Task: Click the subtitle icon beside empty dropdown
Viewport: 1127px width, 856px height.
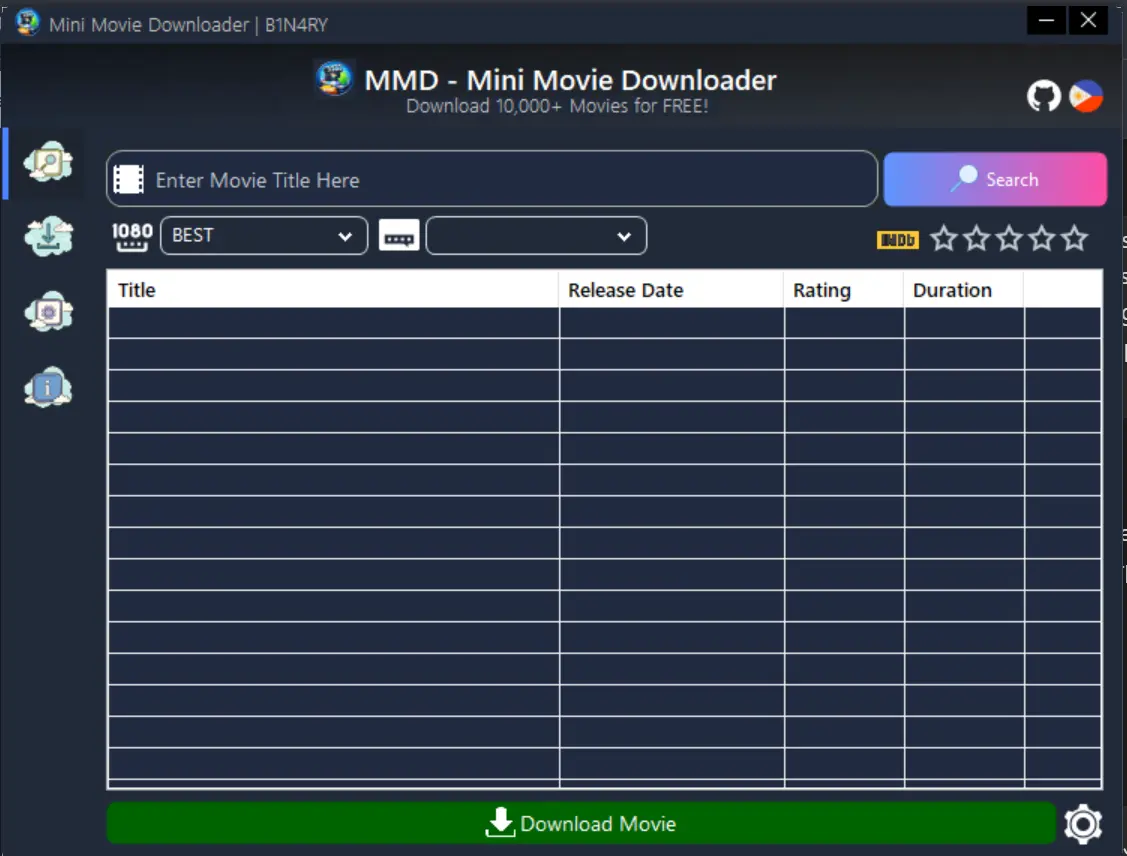Action: click(399, 236)
